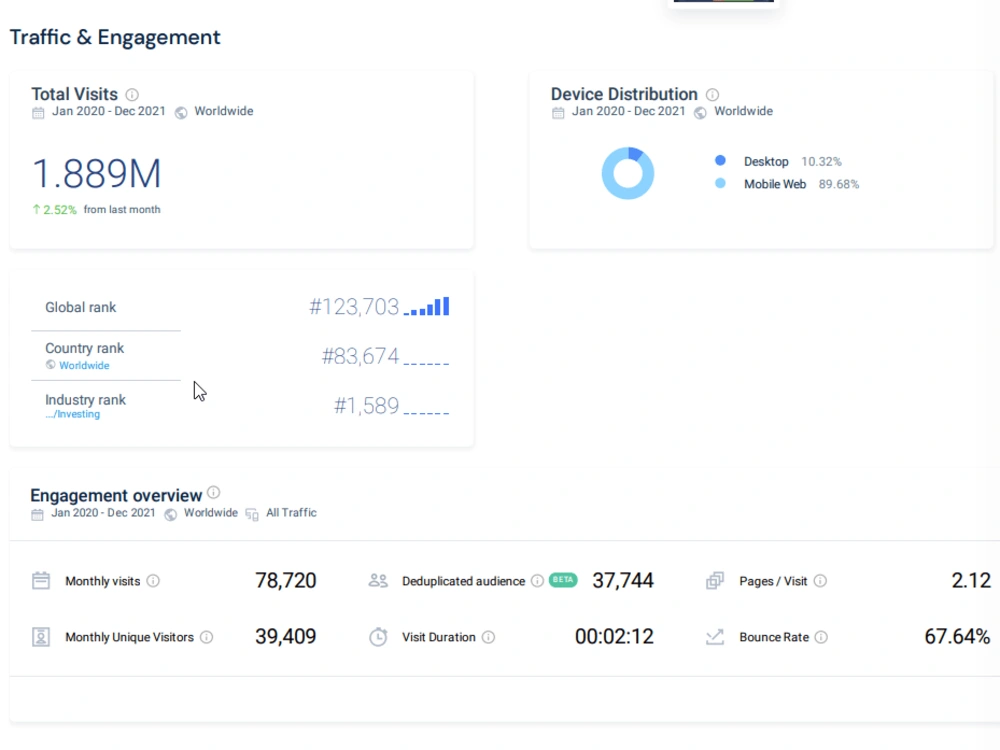Click the 2.52% growth indicator

(x=55, y=210)
